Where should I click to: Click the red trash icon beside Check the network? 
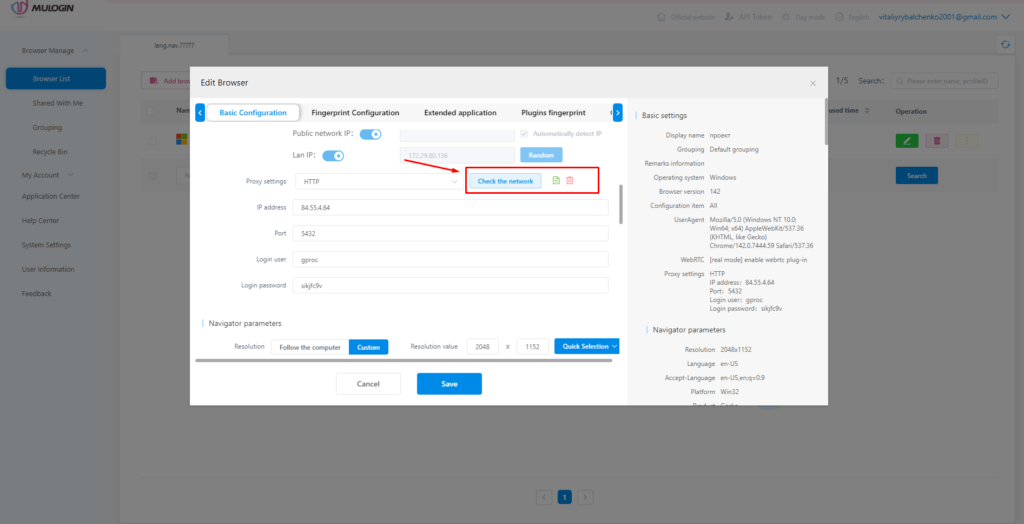570,180
